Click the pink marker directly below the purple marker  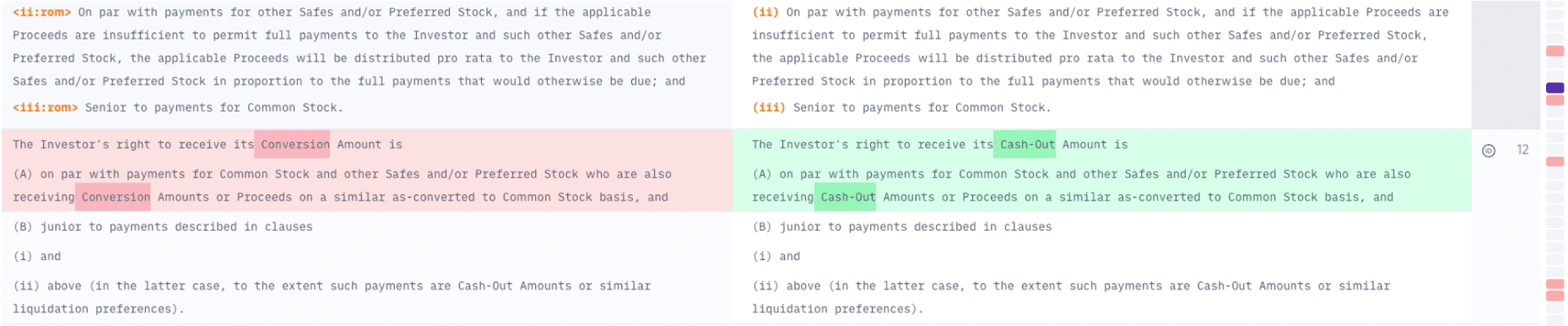[x=1554, y=101]
